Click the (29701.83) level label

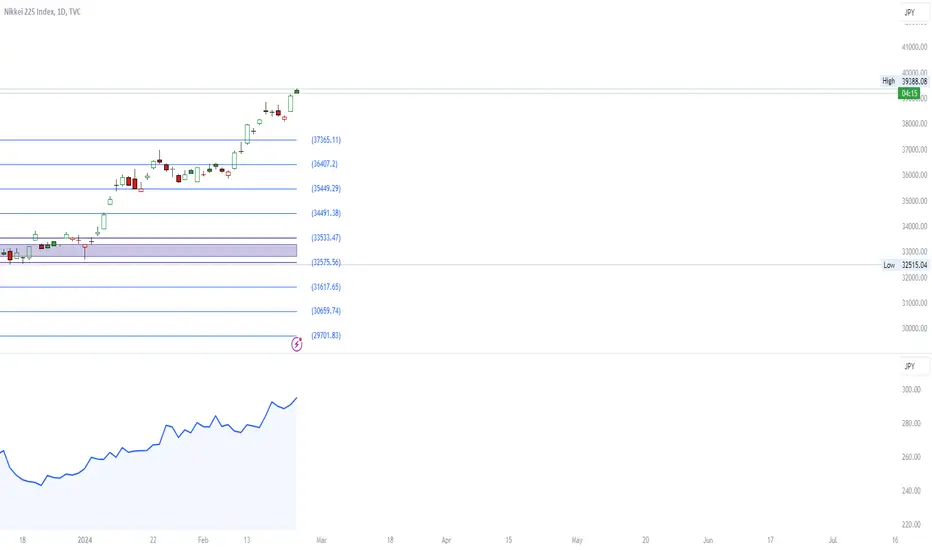[x=326, y=335]
